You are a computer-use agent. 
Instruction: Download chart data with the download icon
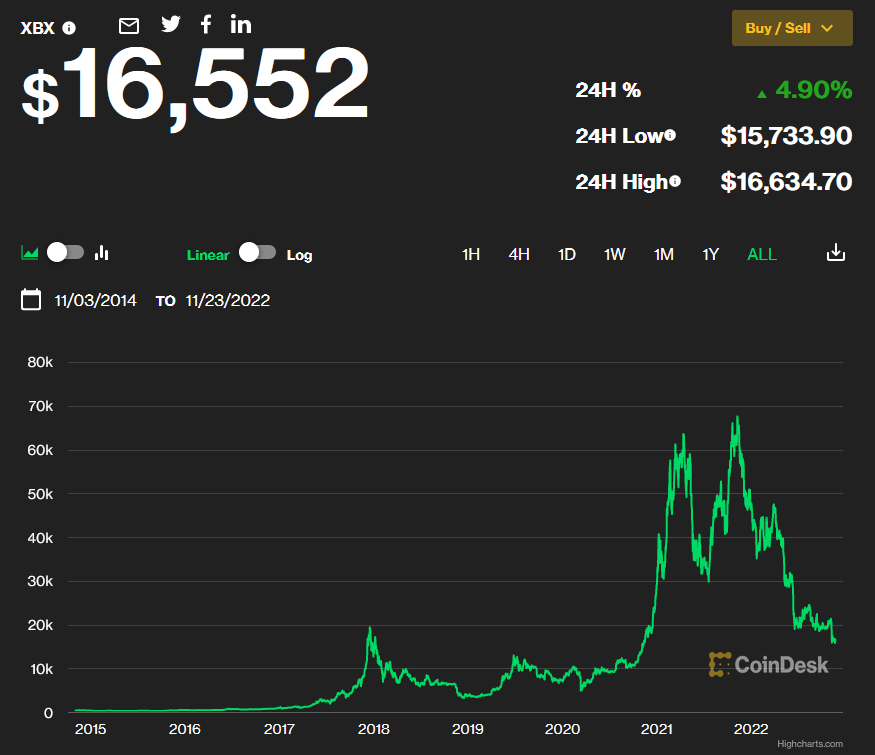835,252
